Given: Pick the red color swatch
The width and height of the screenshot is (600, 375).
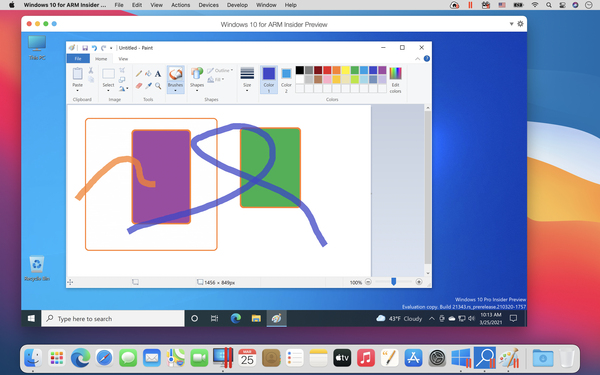Looking at the screenshot, I should coord(327,70).
